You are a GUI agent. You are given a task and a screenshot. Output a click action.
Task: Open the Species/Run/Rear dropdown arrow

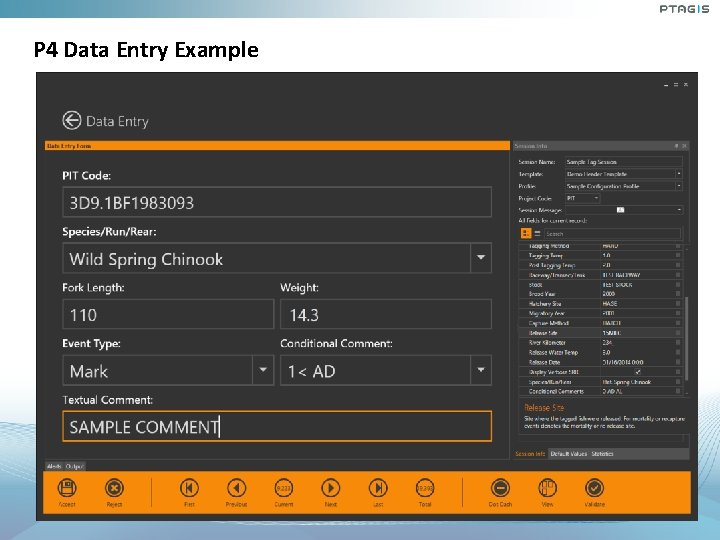click(x=481, y=258)
